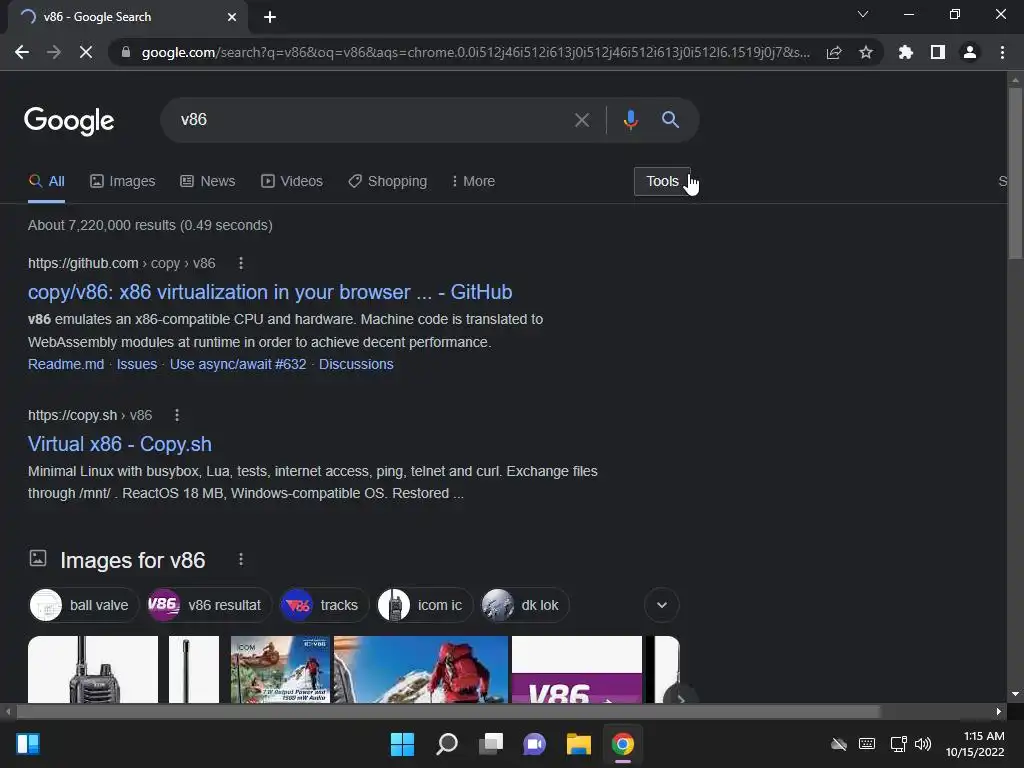Open options dots beside Images for v86
The height and width of the screenshot is (768, 1024).
point(241,560)
